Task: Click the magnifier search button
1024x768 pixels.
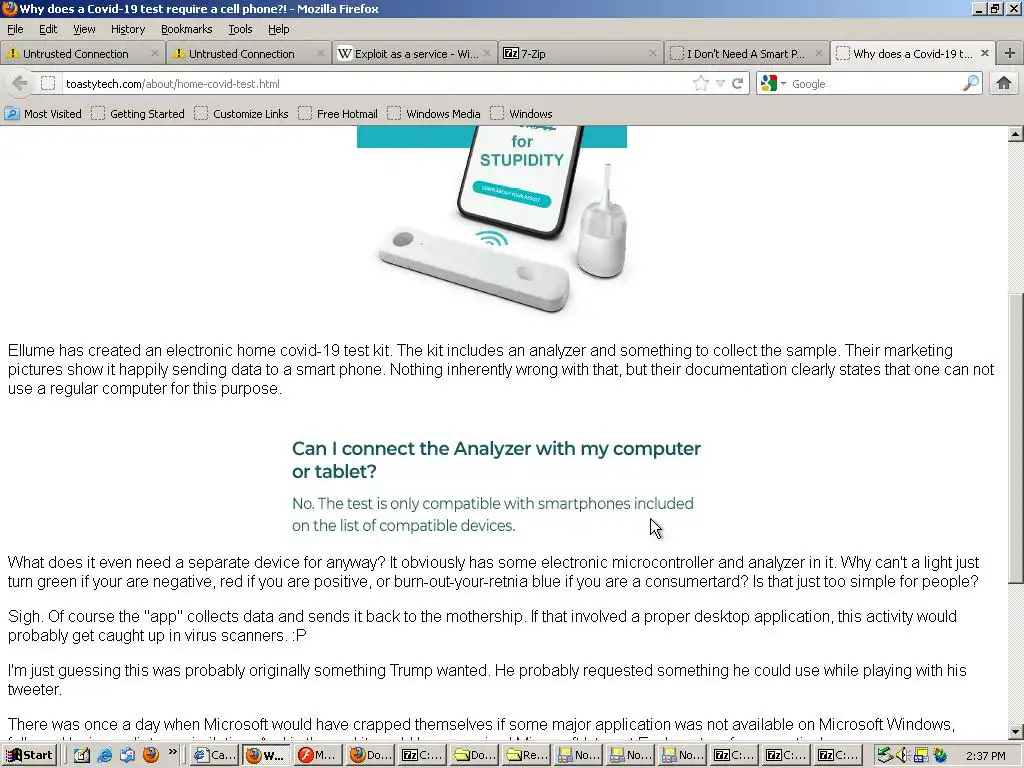Action: pos(971,84)
